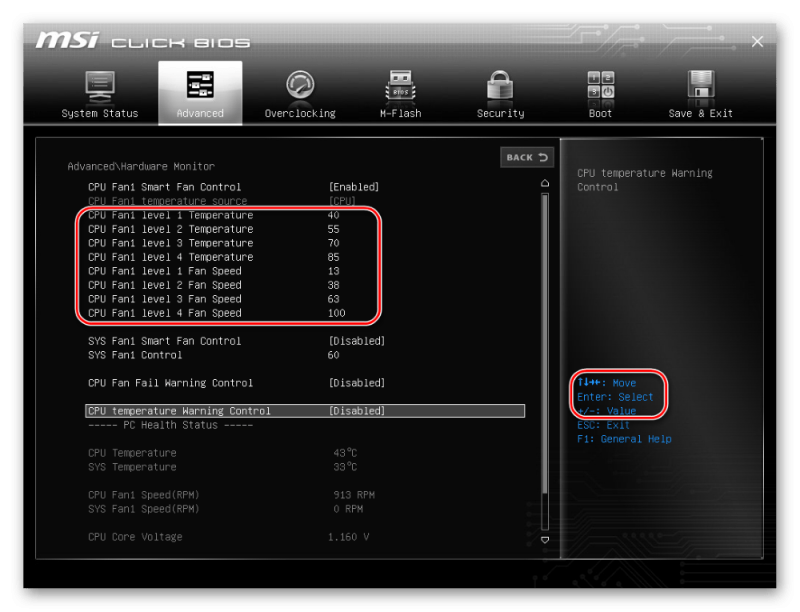Click the vertical scrollbar track
The height and width of the screenshot is (612, 800).
[x=545, y=361]
